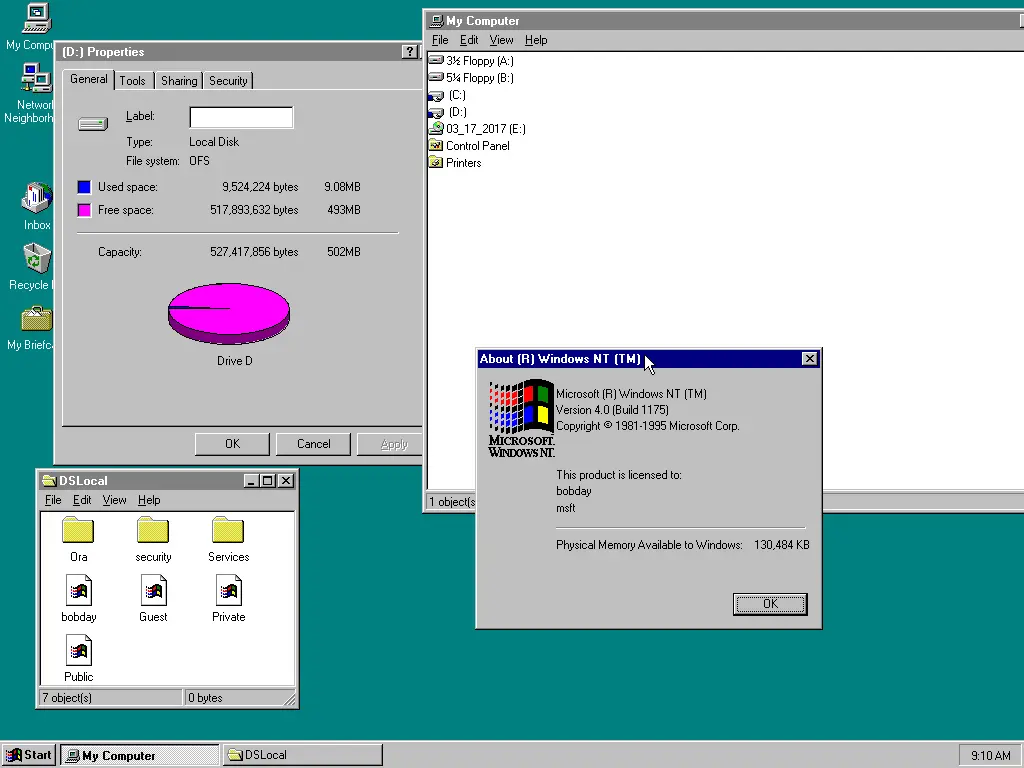
Task: Open the Start menu
Action: click(28, 755)
